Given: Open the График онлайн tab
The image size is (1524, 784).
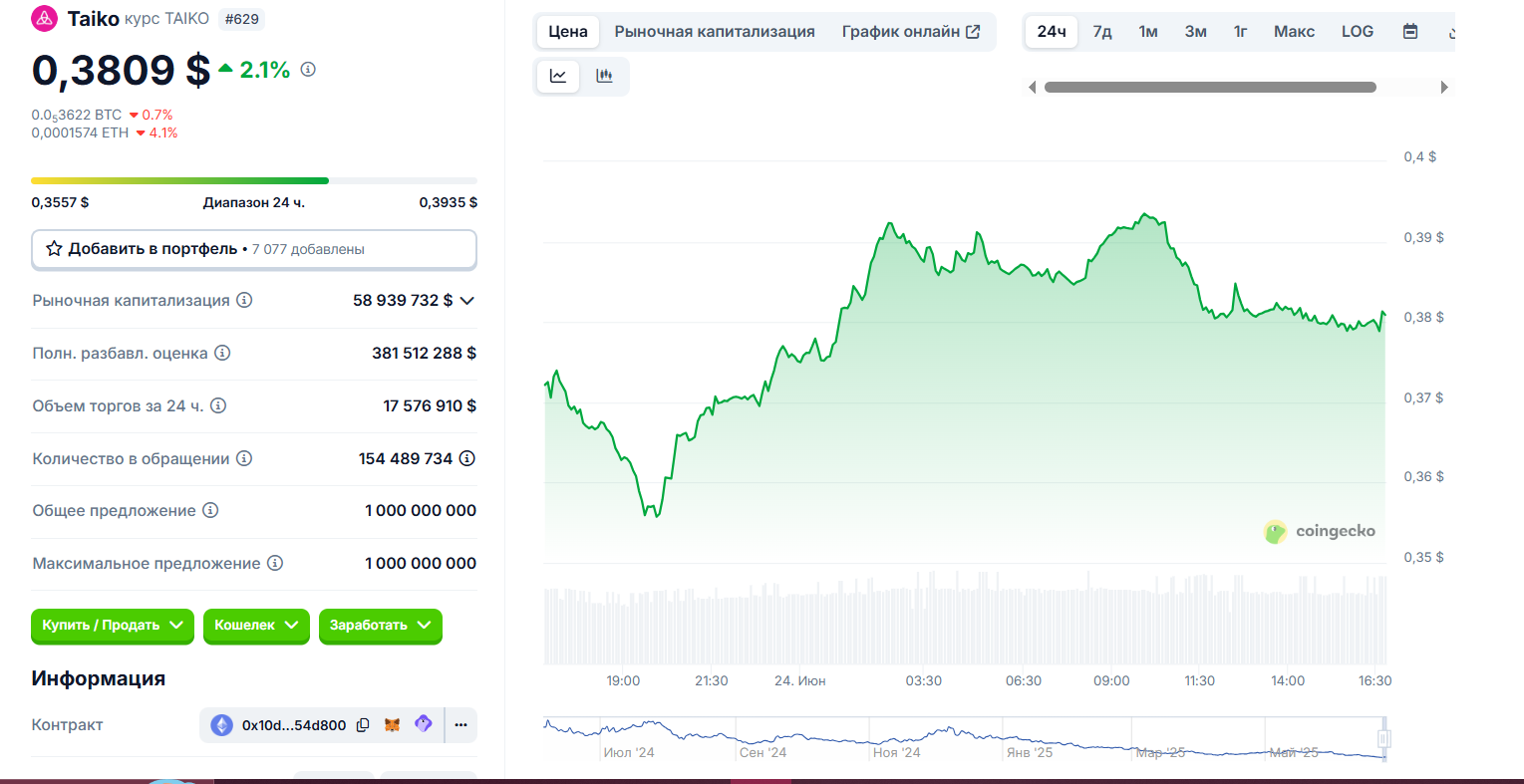Looking at the screenshot, I should (910, 32).
